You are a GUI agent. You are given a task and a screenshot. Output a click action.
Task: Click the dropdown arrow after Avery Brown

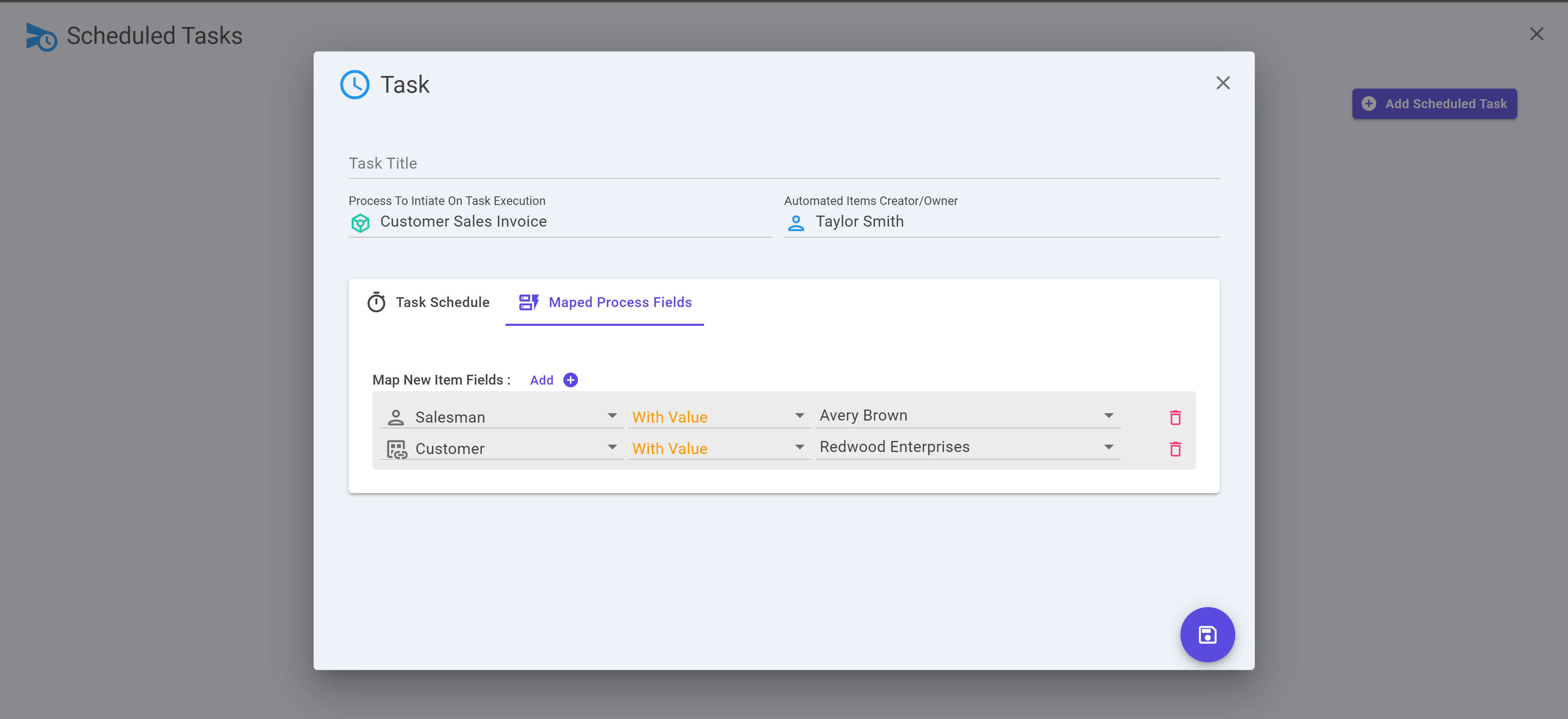1109,416
